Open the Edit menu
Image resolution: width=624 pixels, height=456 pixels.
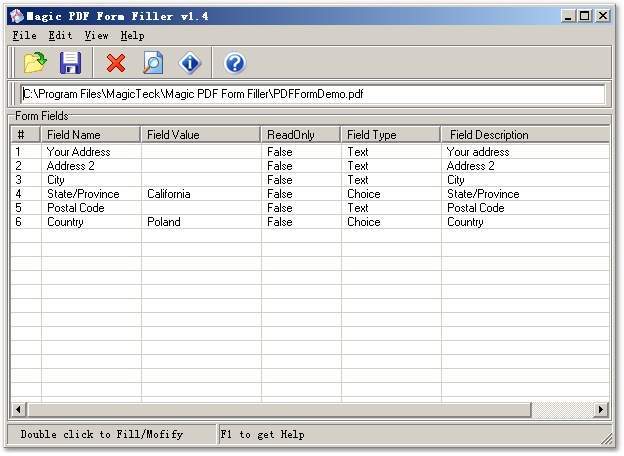(60, 35)
